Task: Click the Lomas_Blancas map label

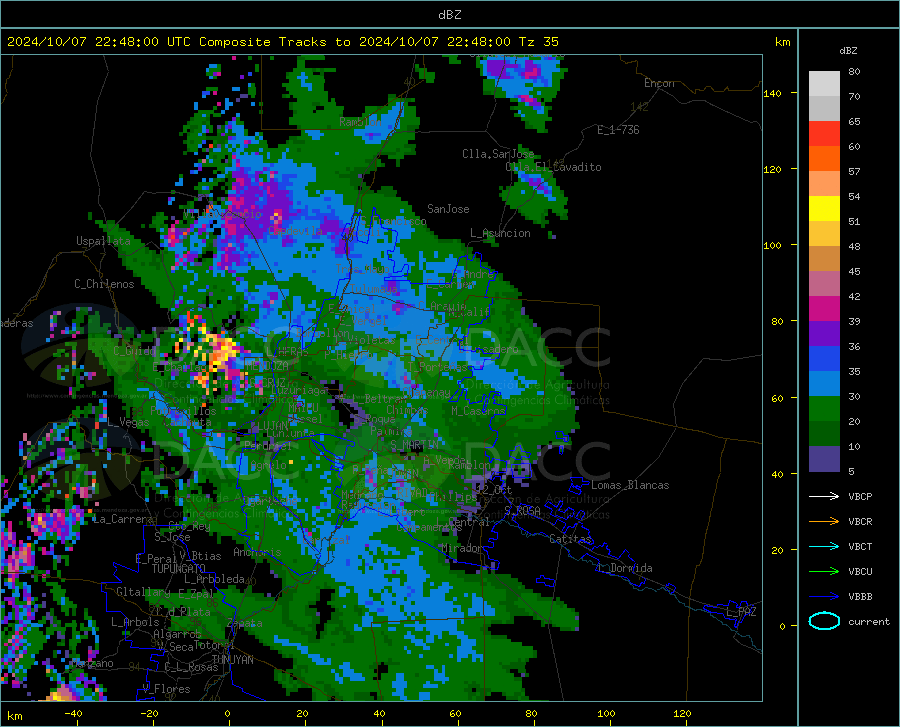Action: (630, 485)
